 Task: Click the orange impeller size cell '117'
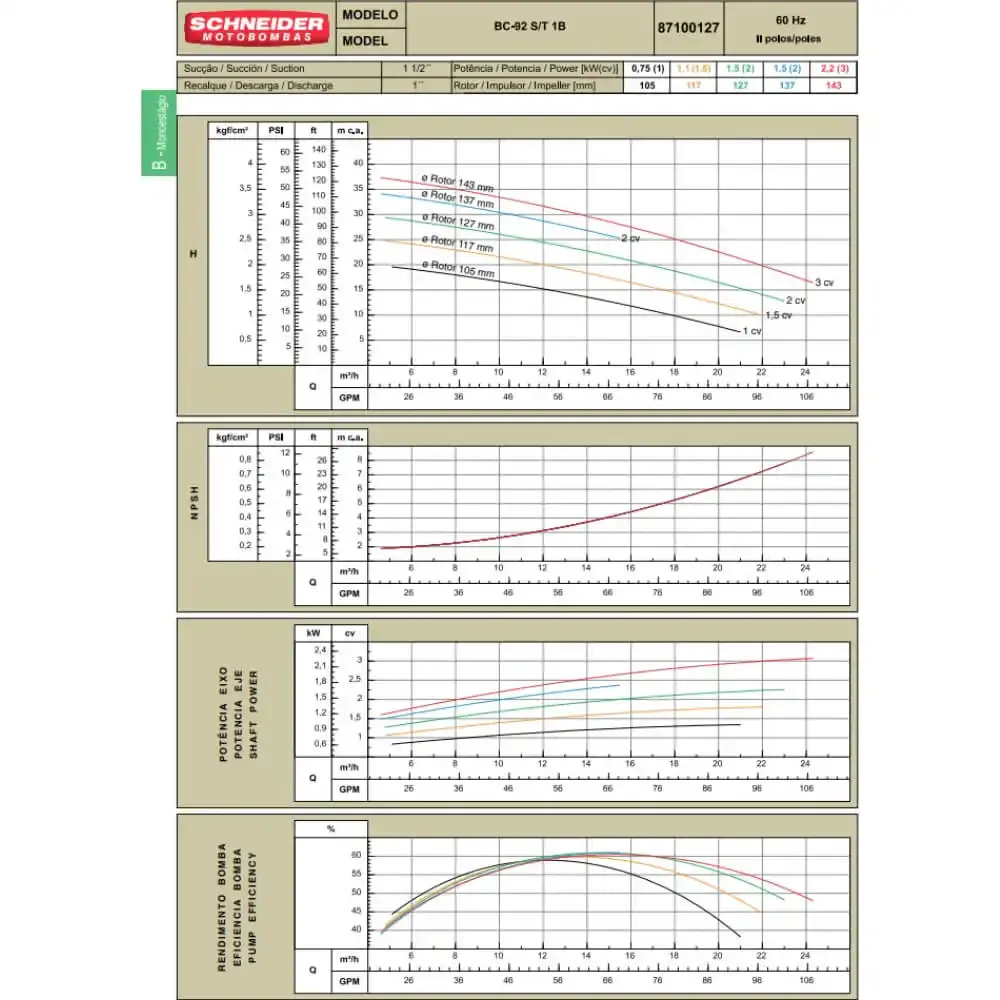694,85
